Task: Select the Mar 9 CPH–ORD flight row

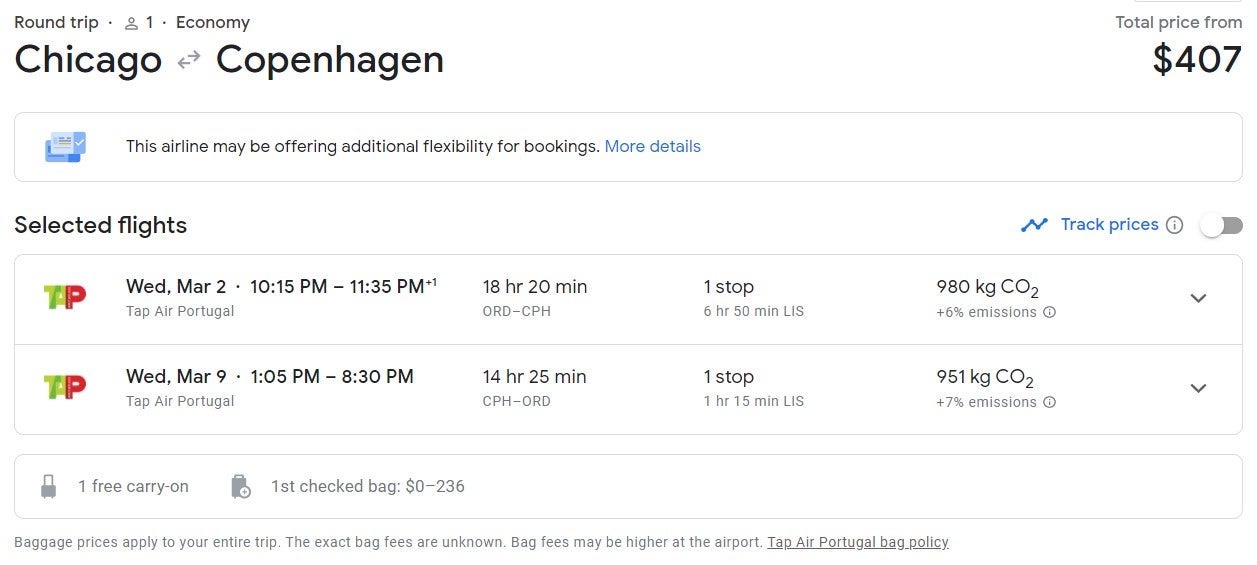Action: pos(628,389)
